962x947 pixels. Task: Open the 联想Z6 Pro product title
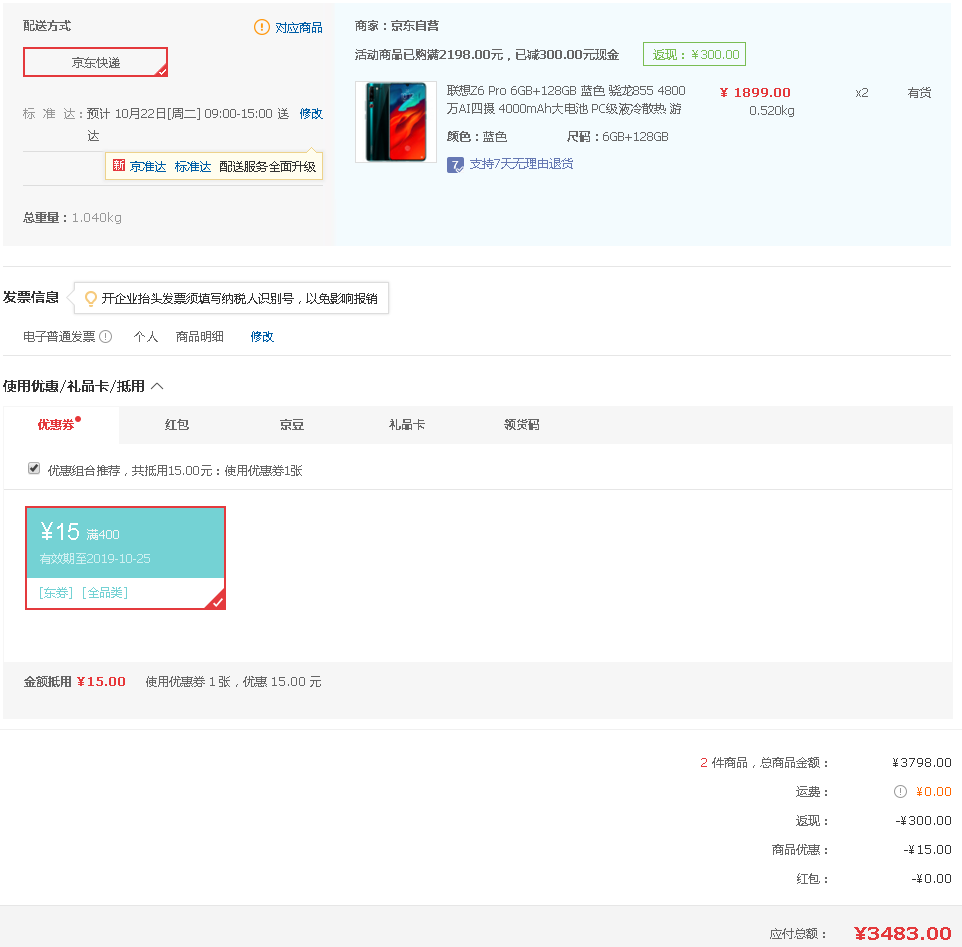pyautogui.click(x=566, y=99)
